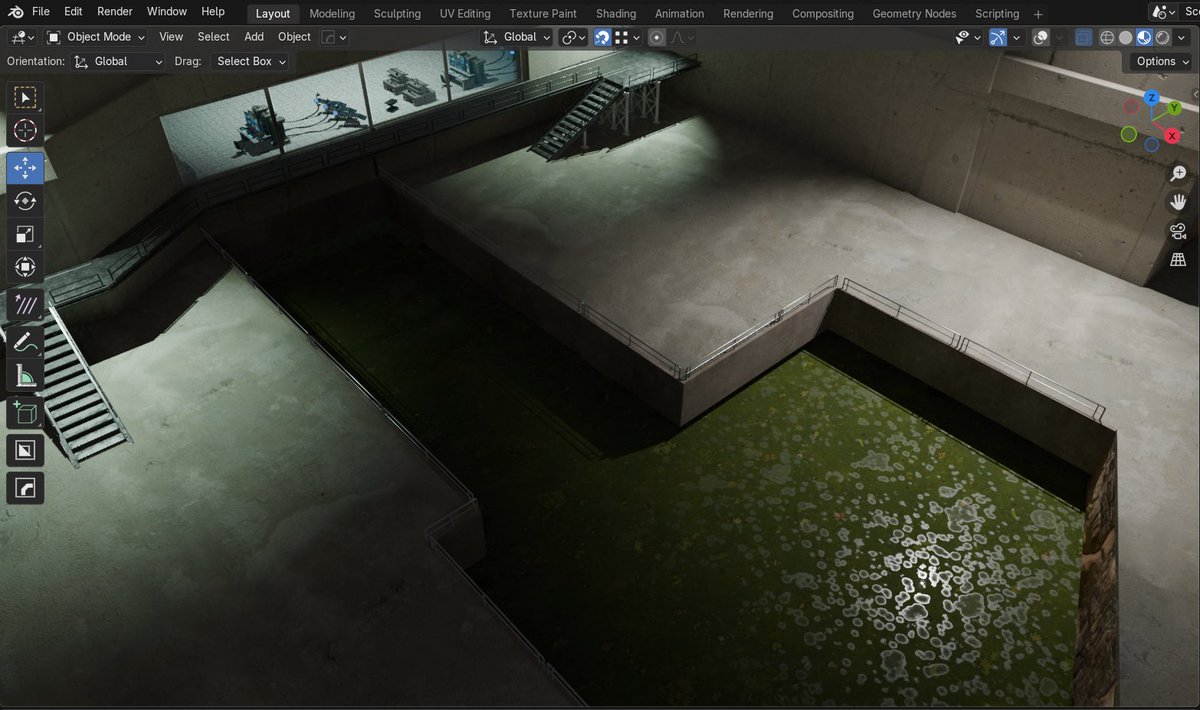Toggle camera view icon
This screenshot has width=1200, height=710.
tap(1178, 232)
